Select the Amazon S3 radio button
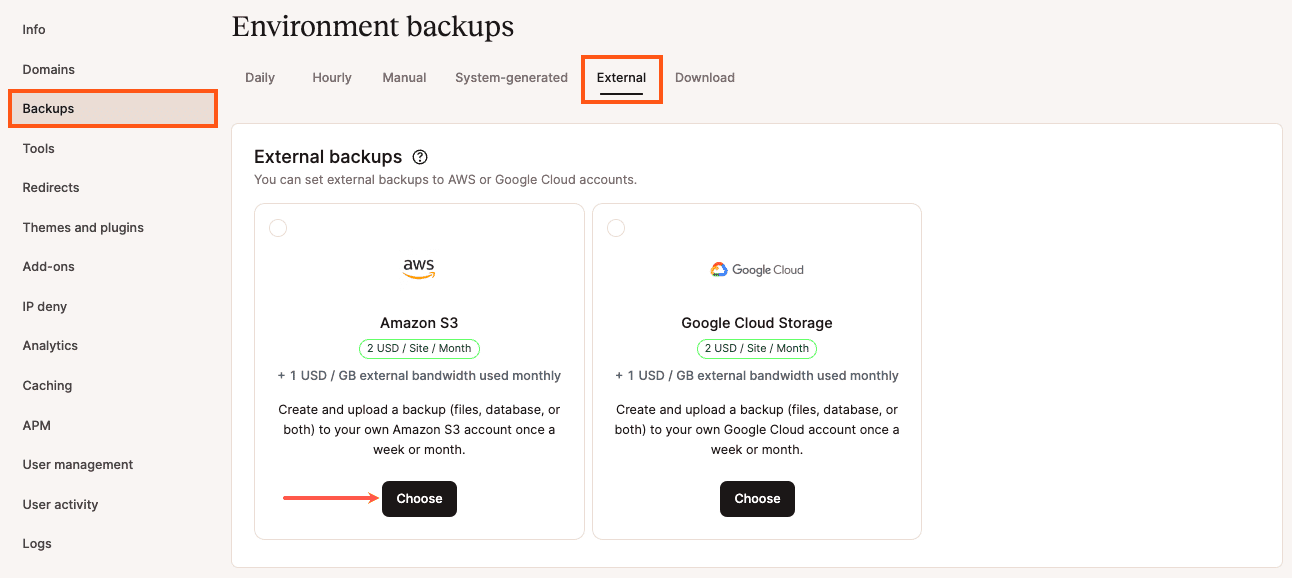This screenshot has width=1292, height=578. click(278, 228)
